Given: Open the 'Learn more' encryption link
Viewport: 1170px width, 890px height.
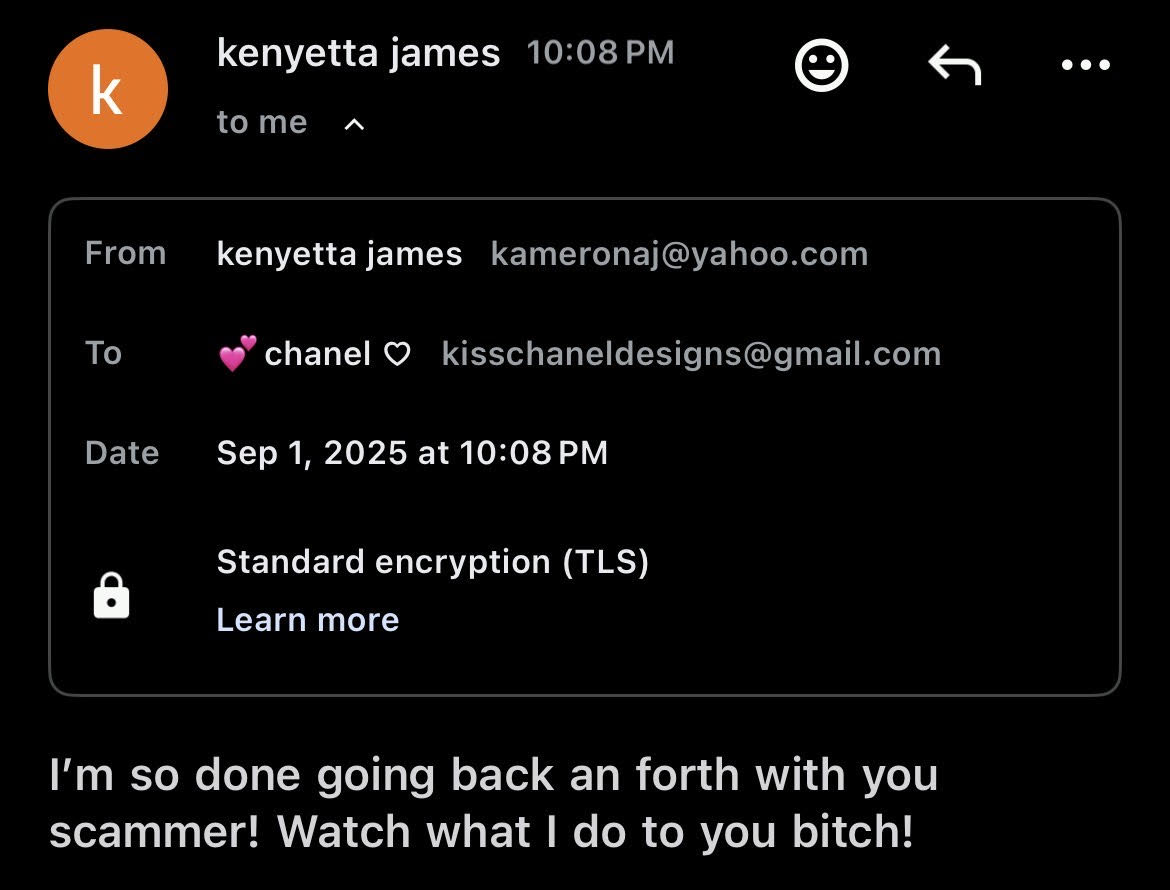Looking at the screenshot, I should 307,620.
